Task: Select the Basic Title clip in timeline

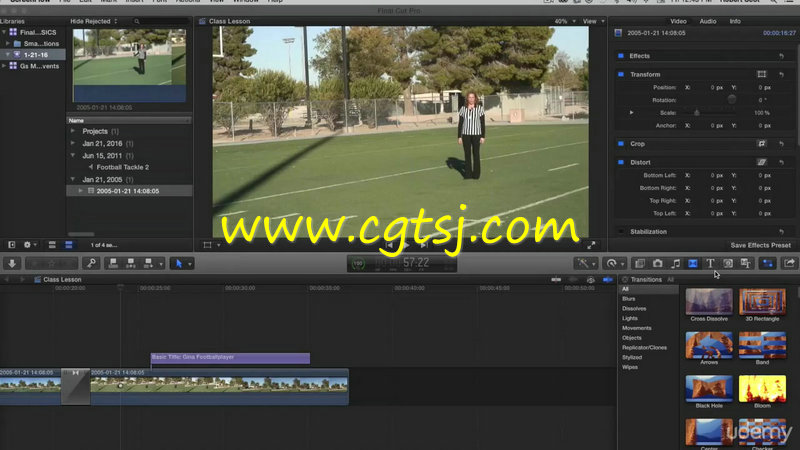Action: click(230, 358)
